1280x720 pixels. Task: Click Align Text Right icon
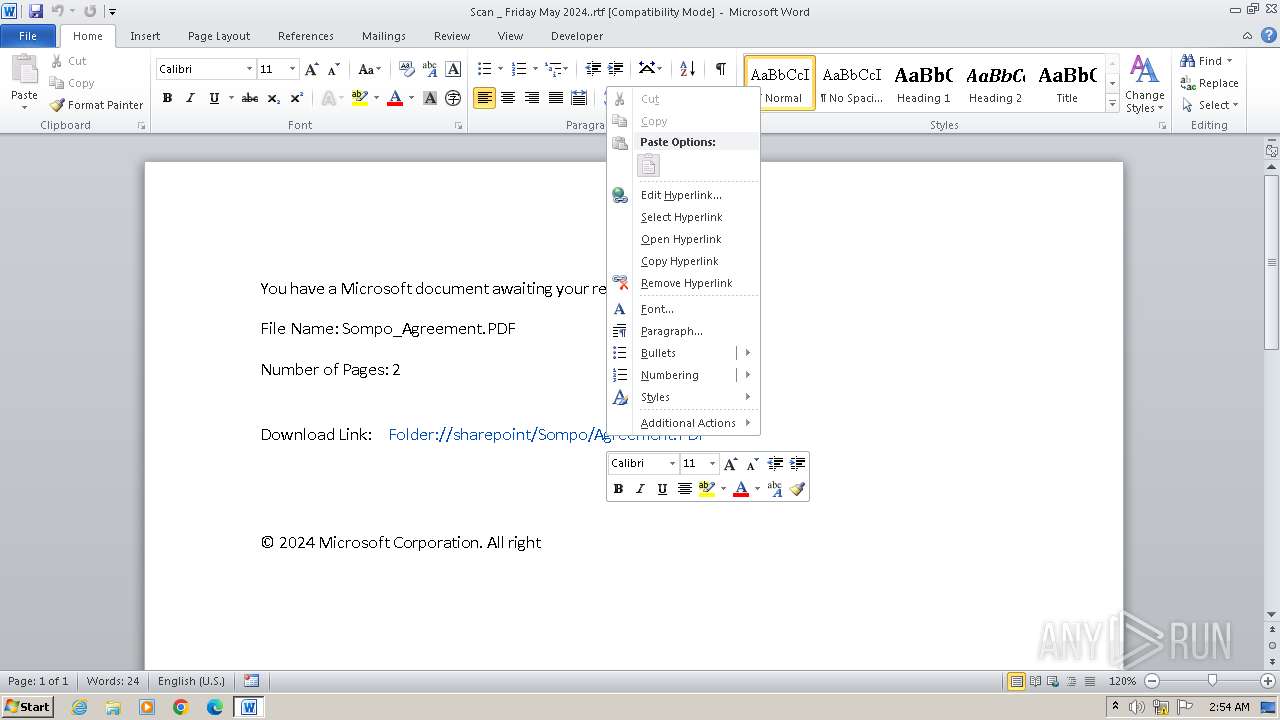pyautogui.click(x=532, y=98)
